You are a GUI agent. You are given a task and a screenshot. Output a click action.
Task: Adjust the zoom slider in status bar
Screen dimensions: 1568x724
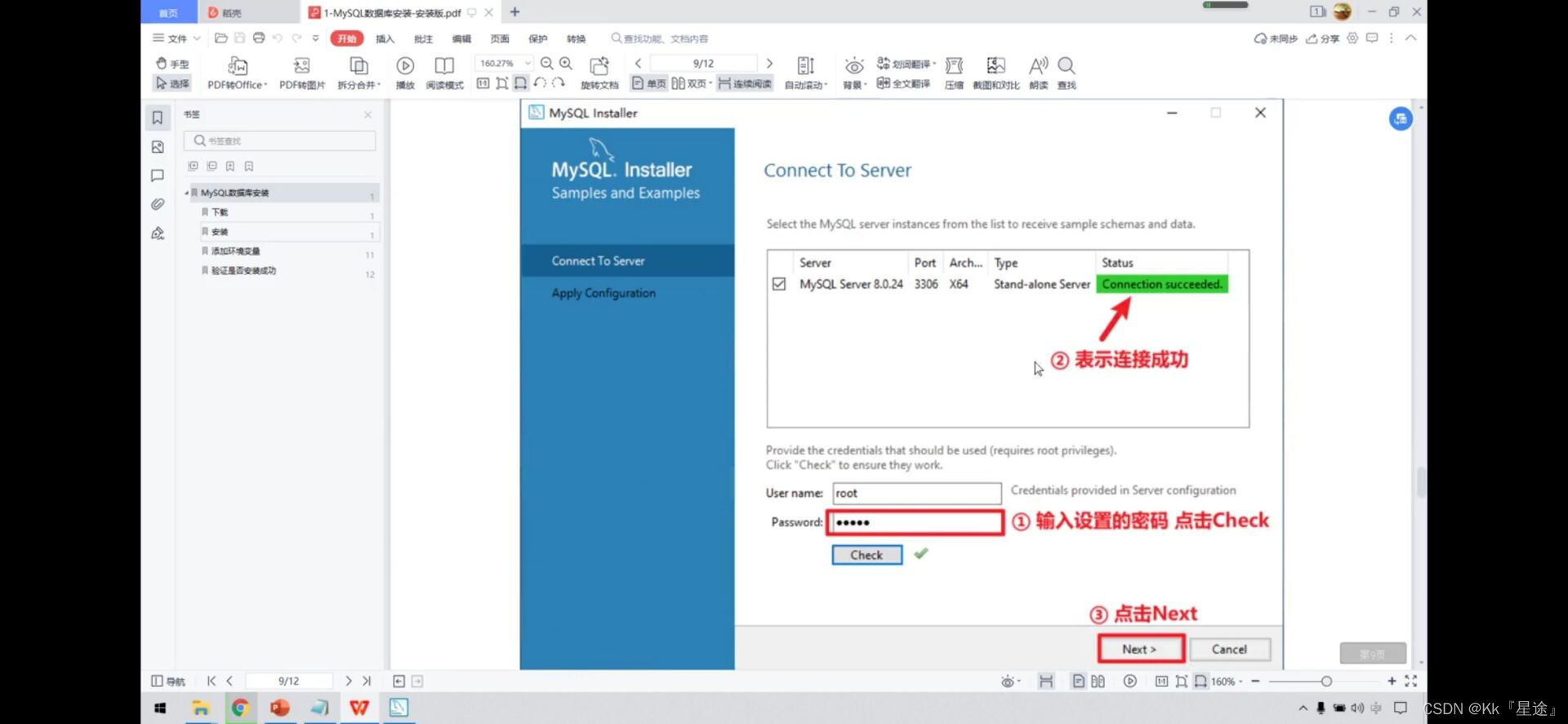coord(1326,681)
